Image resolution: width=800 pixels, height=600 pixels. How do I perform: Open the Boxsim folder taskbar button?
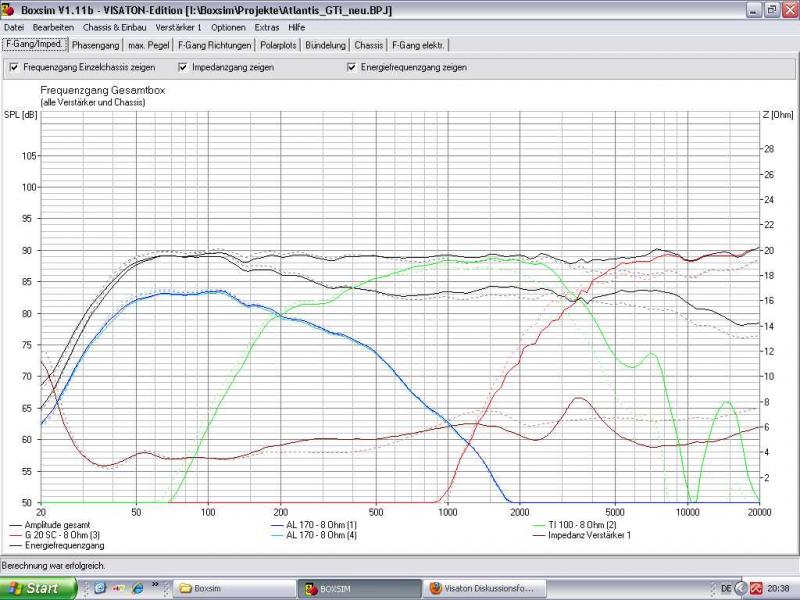236,588
